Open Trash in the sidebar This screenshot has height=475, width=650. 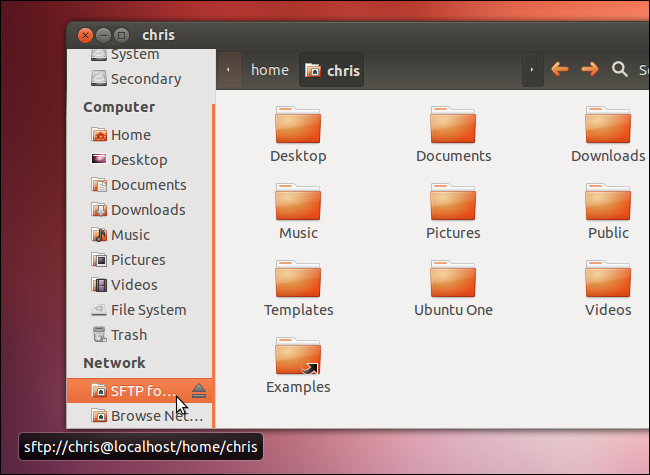pyautogui.click(x=139, y=334)
